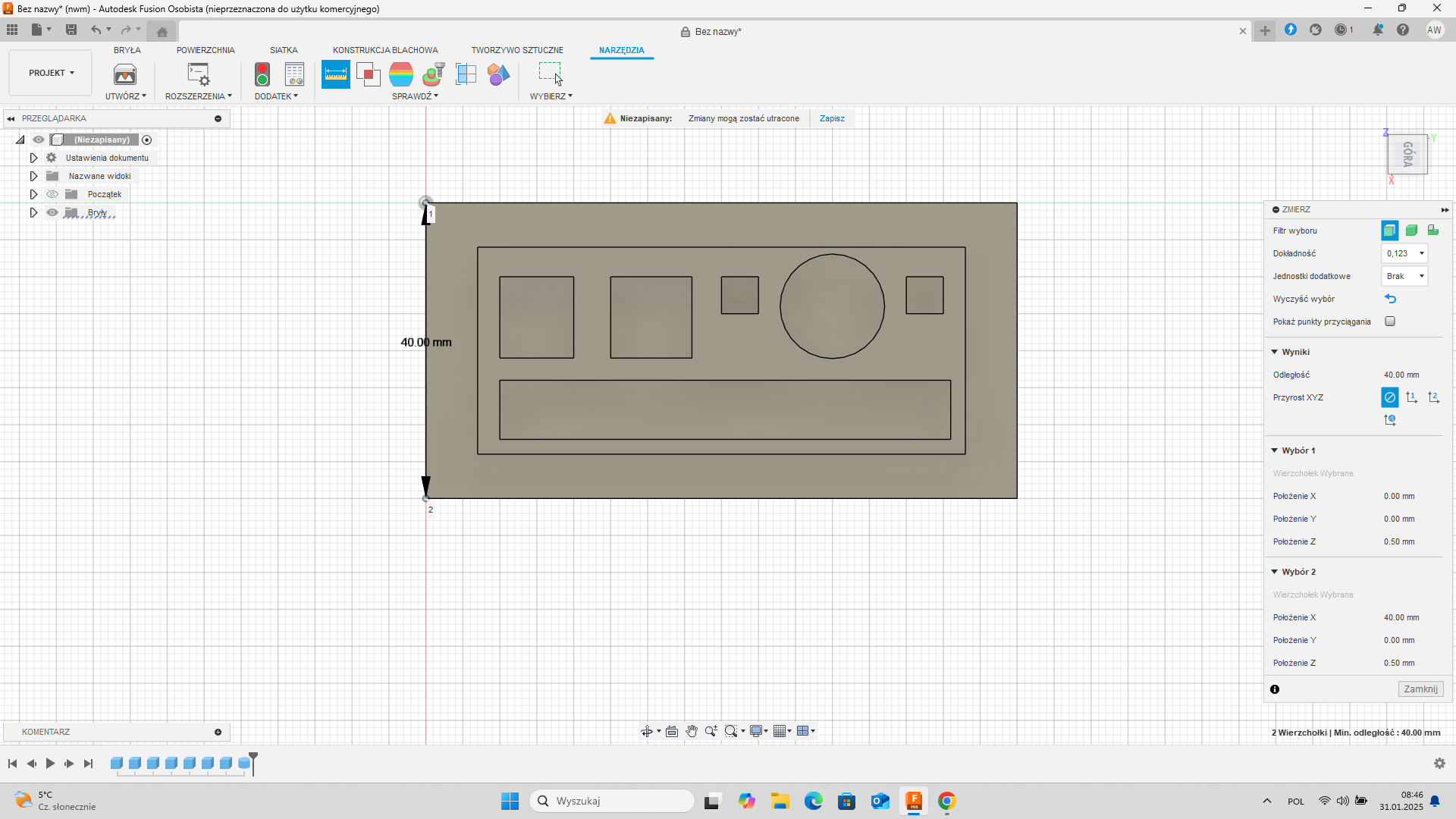The height and width of the screenshot is (819, 1456).
Task: Click the Interference tool icon
Action: pyautogui.click(x=368, y=74)
